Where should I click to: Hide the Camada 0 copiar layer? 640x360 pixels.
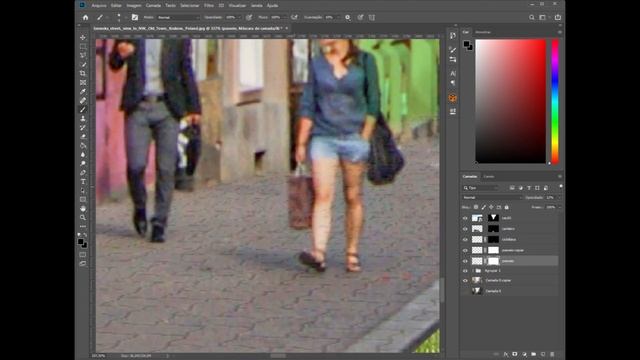click(x=465, y=280)
